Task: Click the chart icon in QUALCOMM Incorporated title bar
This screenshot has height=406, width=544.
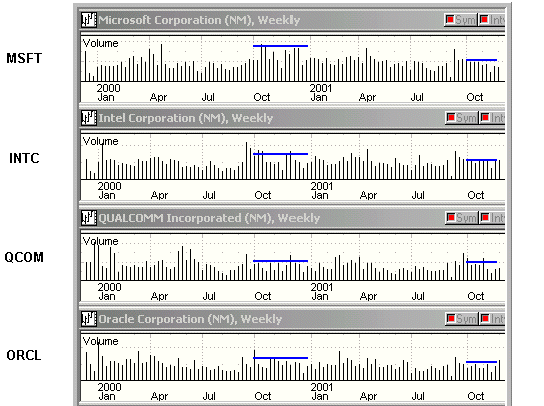Action: coord(88,218)
